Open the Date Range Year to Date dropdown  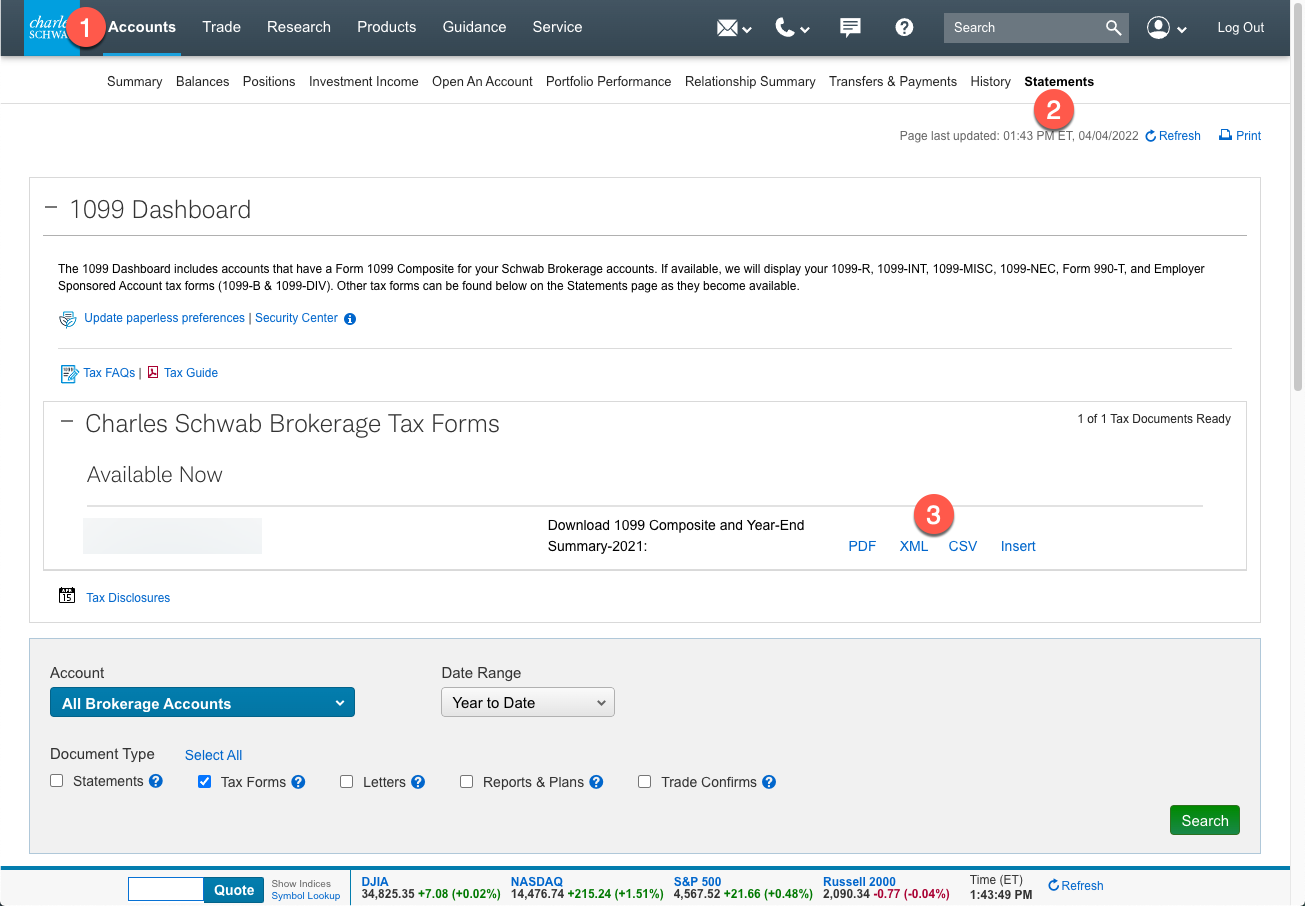pos(528,703)
